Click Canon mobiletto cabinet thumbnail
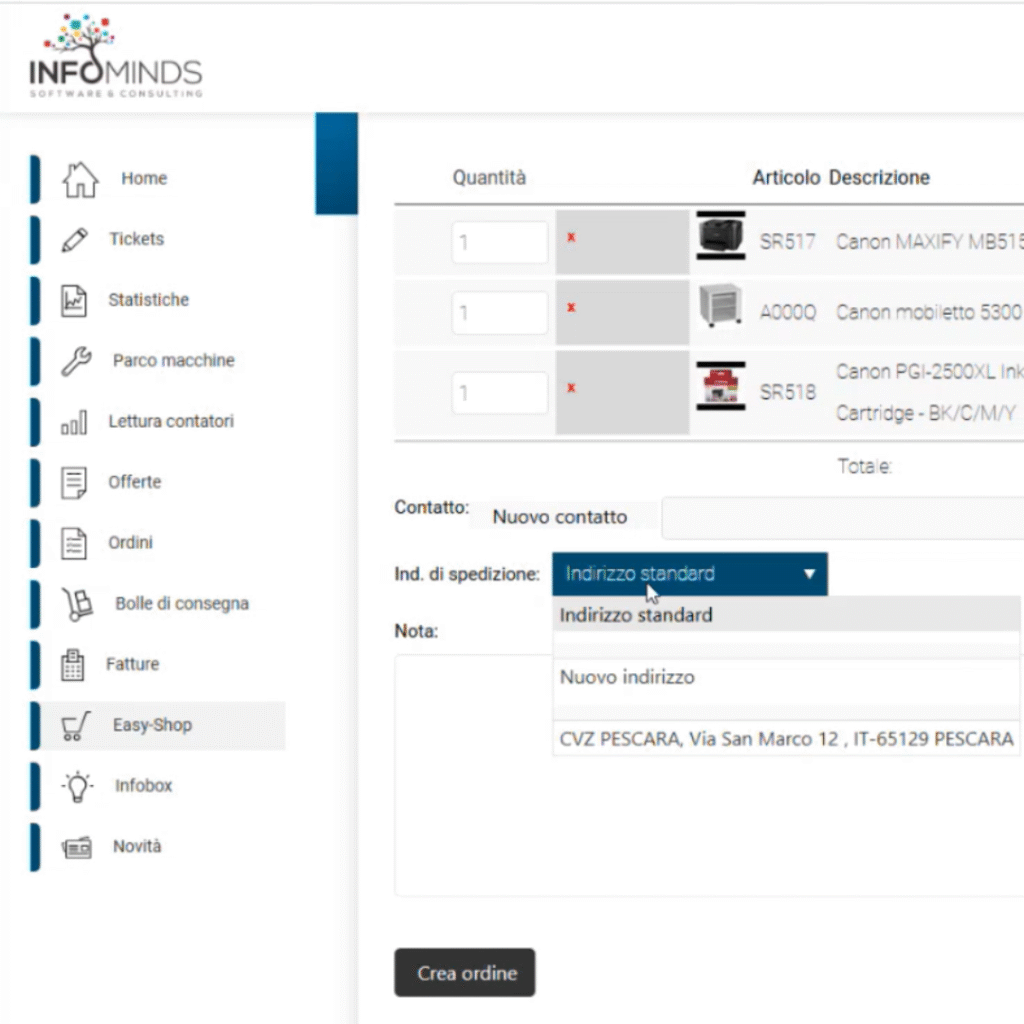1024x1024 pixels. pyautogui.click(x=720, y=306)
